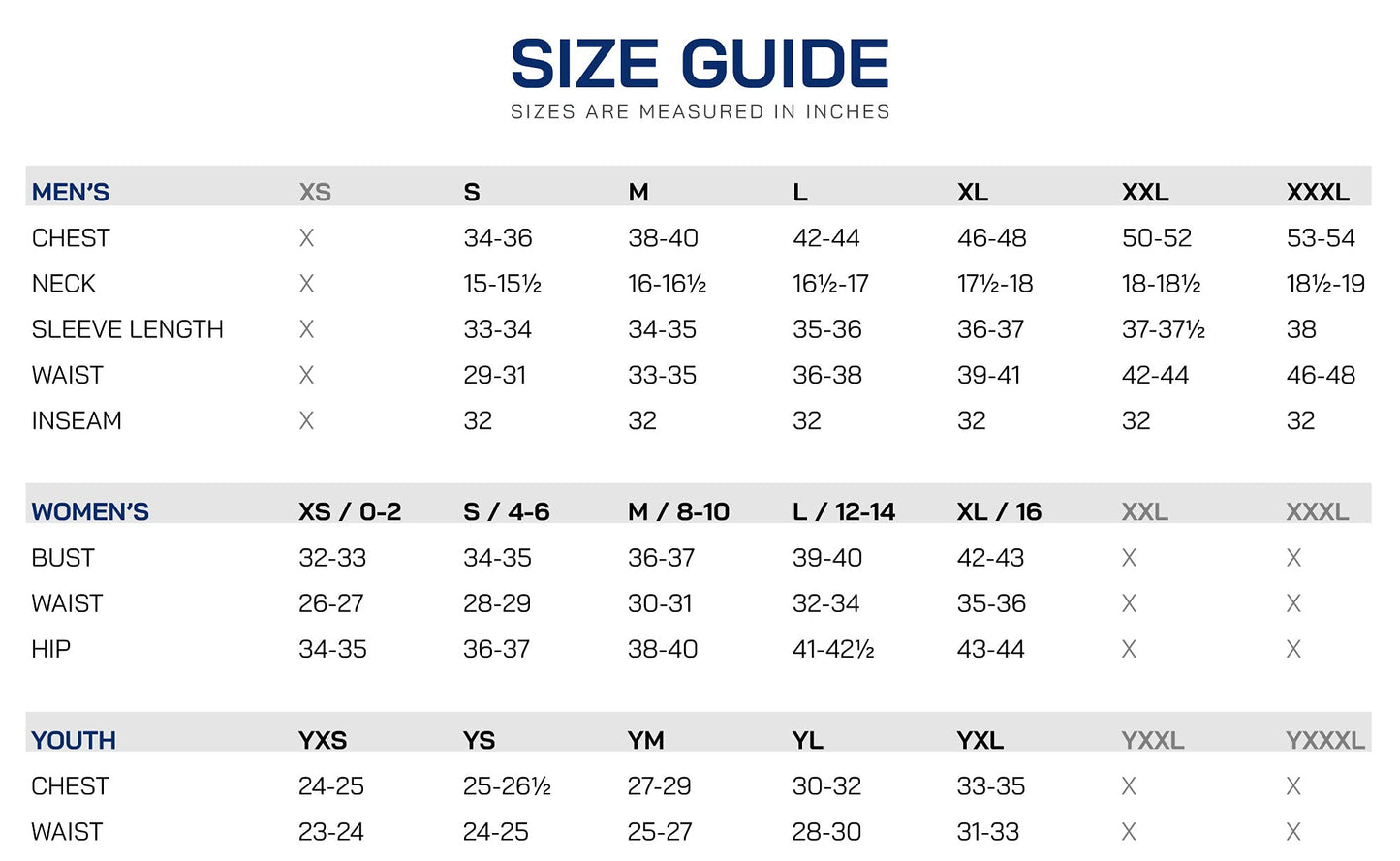This screenshot has height=861, width=1400.
Task: Click the SIZE GUIDE title
Action: 700,64
